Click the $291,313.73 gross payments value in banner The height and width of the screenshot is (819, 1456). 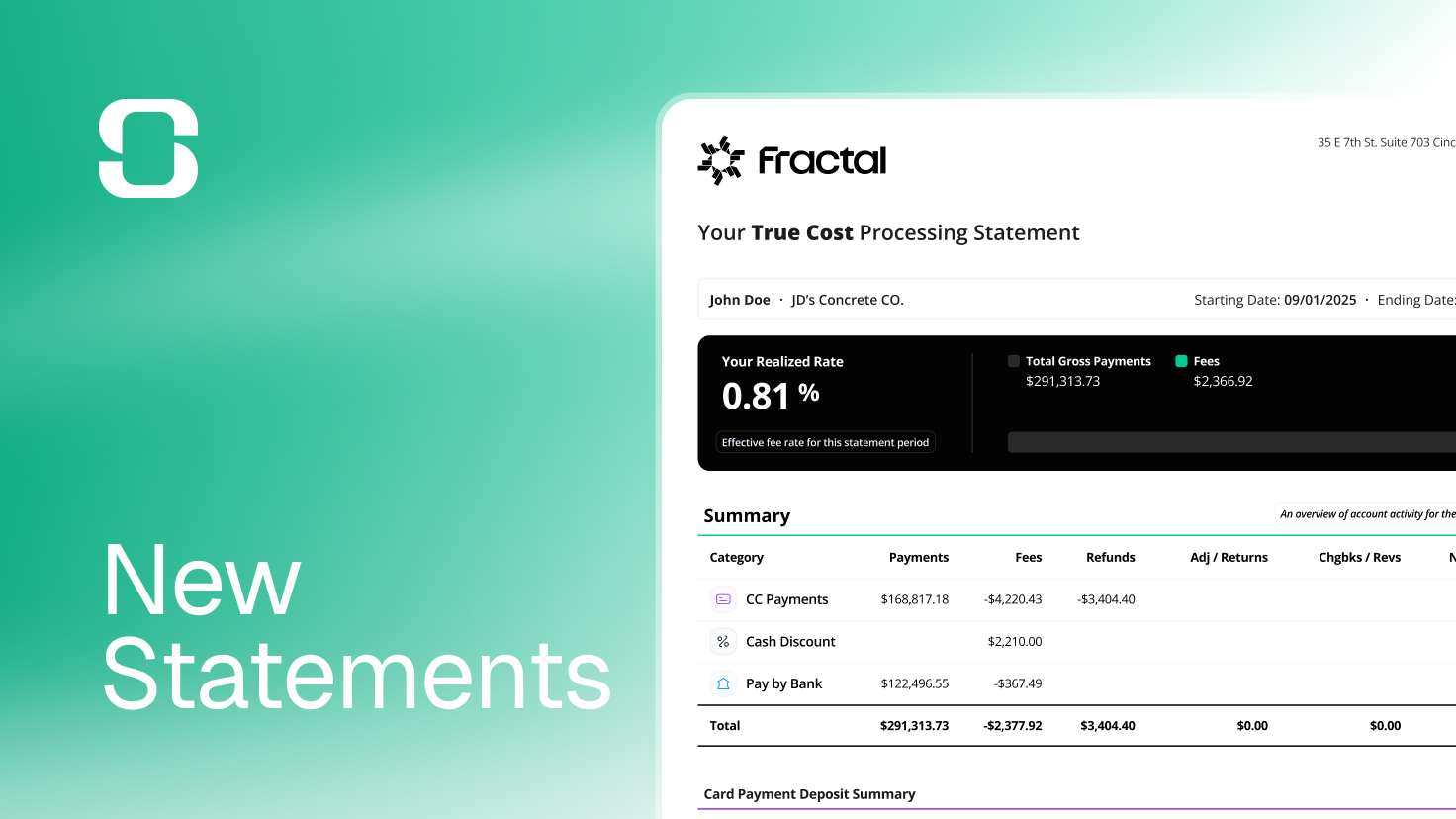point(1062,381)
